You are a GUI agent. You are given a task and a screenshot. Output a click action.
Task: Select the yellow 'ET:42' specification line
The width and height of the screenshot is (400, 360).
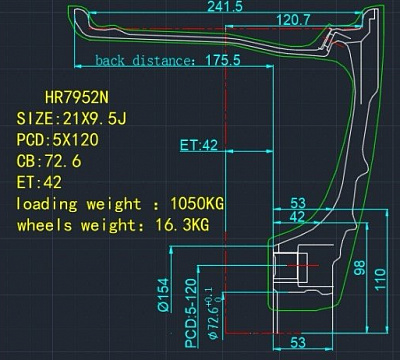click(39, 183)
